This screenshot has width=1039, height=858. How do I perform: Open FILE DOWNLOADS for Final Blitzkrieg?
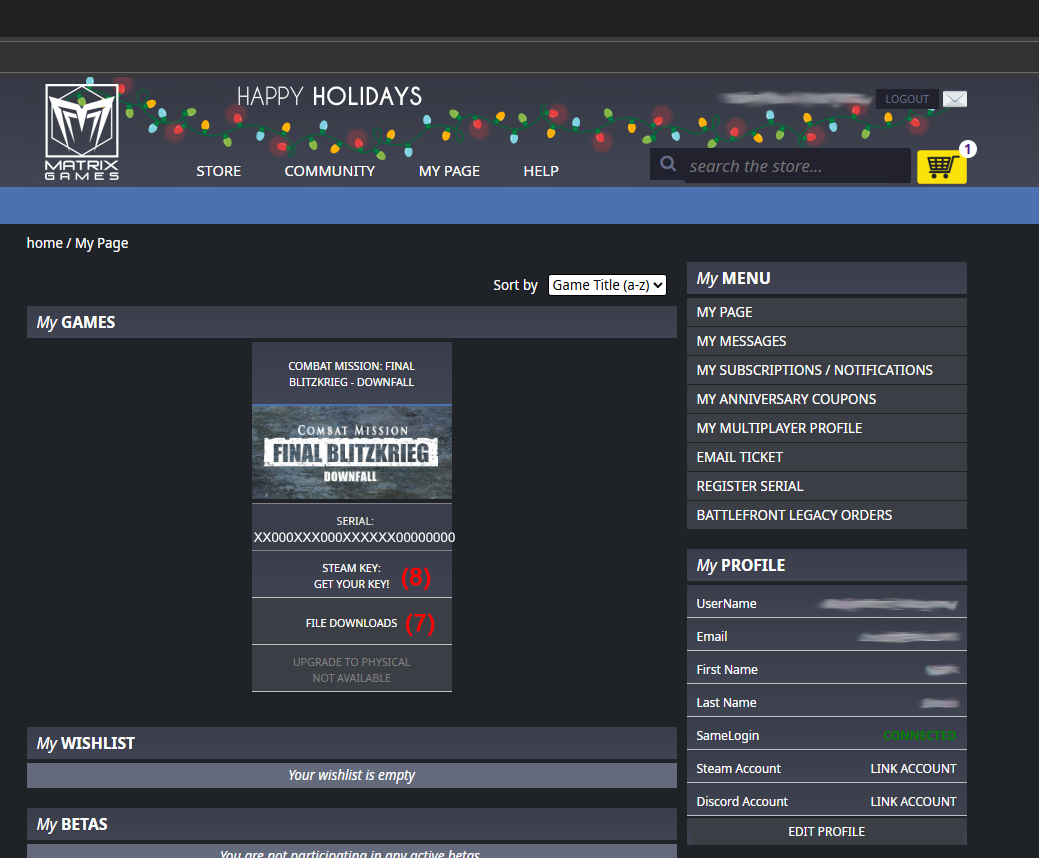point(351,623)
